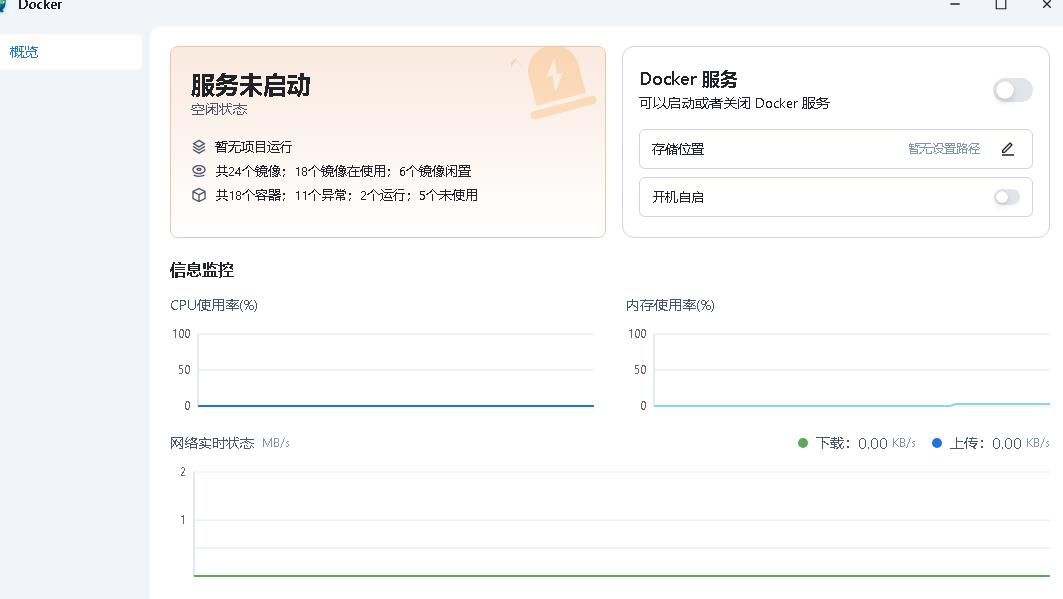Click inside the 内存使用率 chart
The width and height of the screenshot is (1063, 599).
coord(850,370)
